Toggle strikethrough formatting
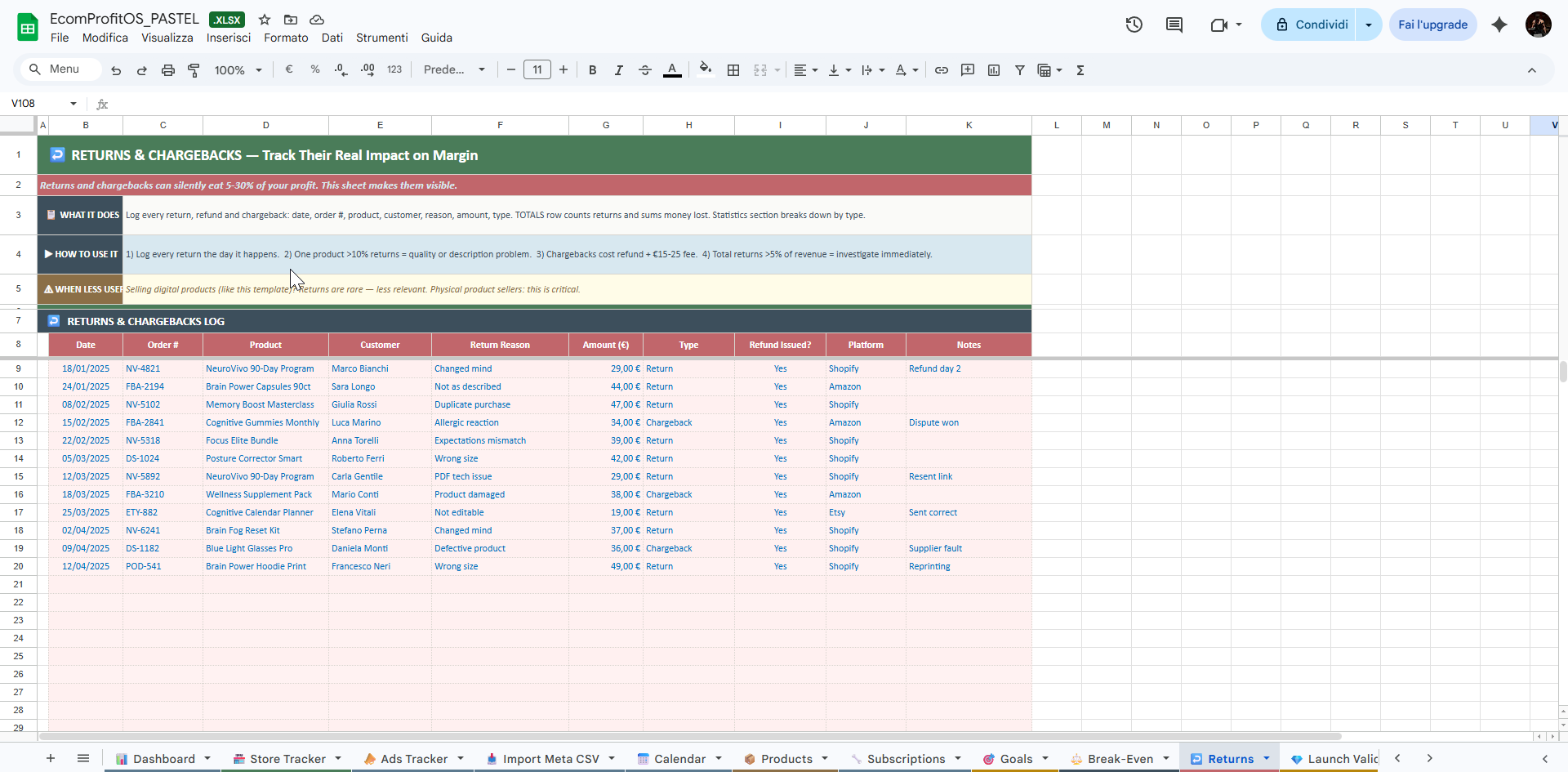 tap(645, 70)
